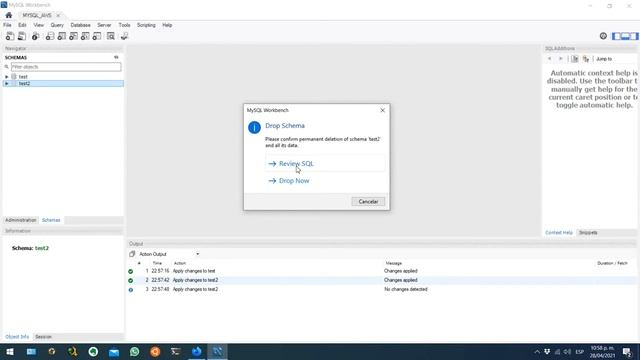Choose Drop Now in the dialog

325,180
